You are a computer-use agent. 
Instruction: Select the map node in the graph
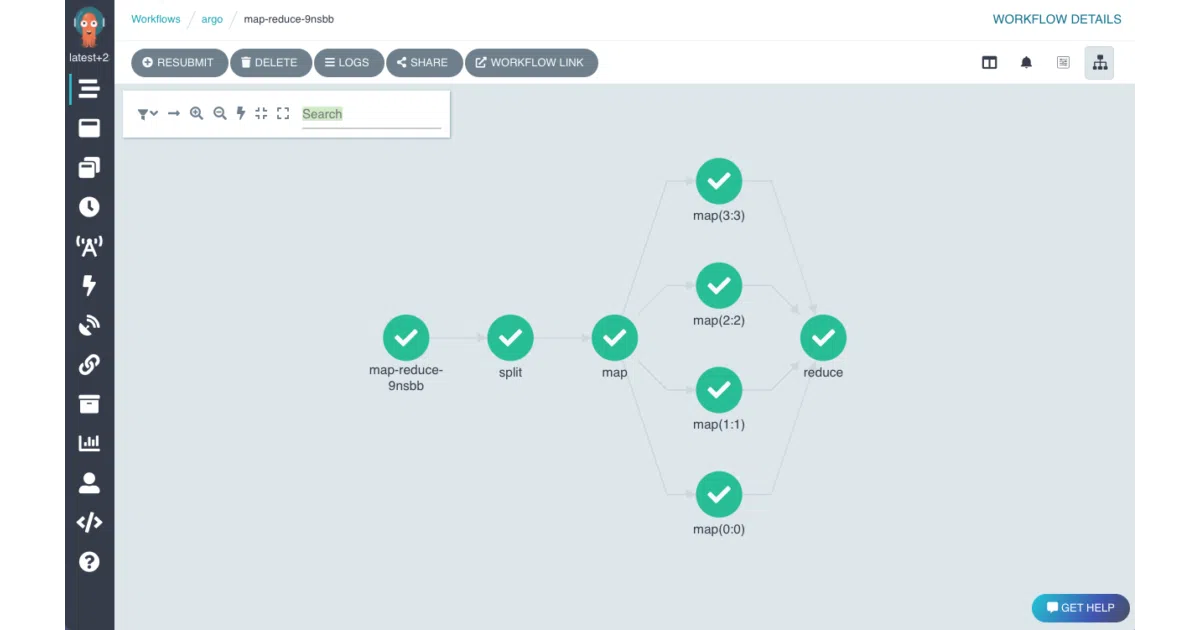tap(615, 338)
